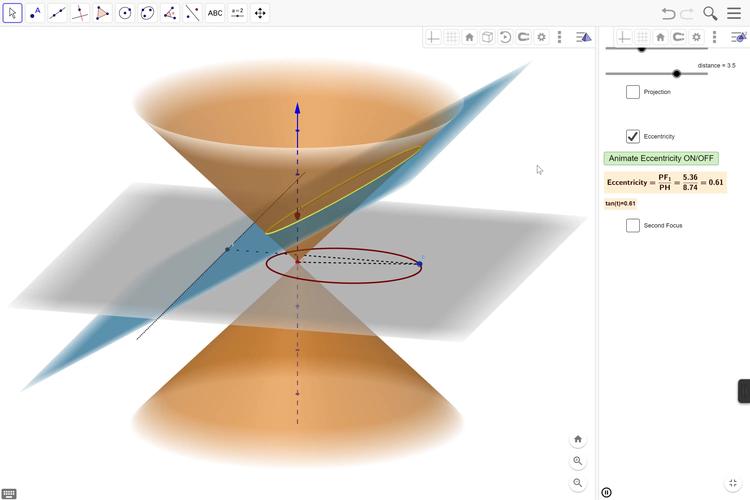The image size is (750, 500).
Task: Toggle axes in right graphics panel
Action: click(x=624, y=37)
